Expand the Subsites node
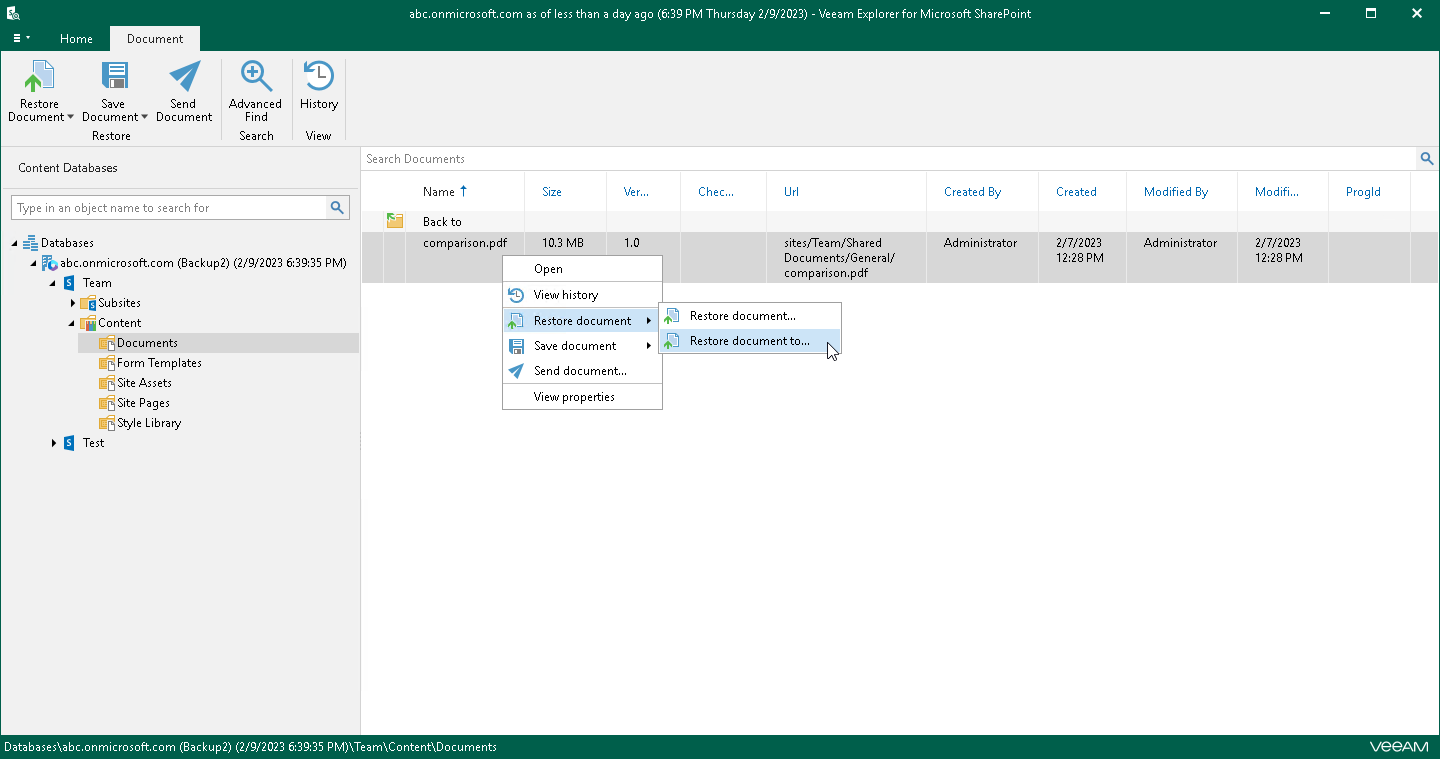Image resolution: width=1440 pixels, height=759 pixels. [72, 303]
